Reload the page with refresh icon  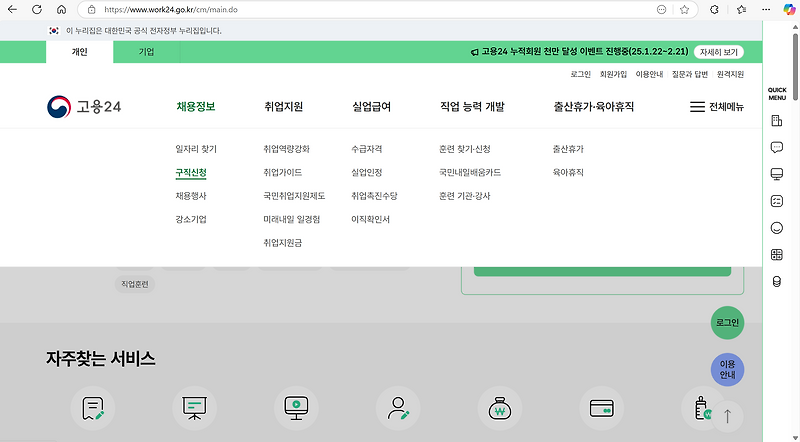(x=37, y=9)
